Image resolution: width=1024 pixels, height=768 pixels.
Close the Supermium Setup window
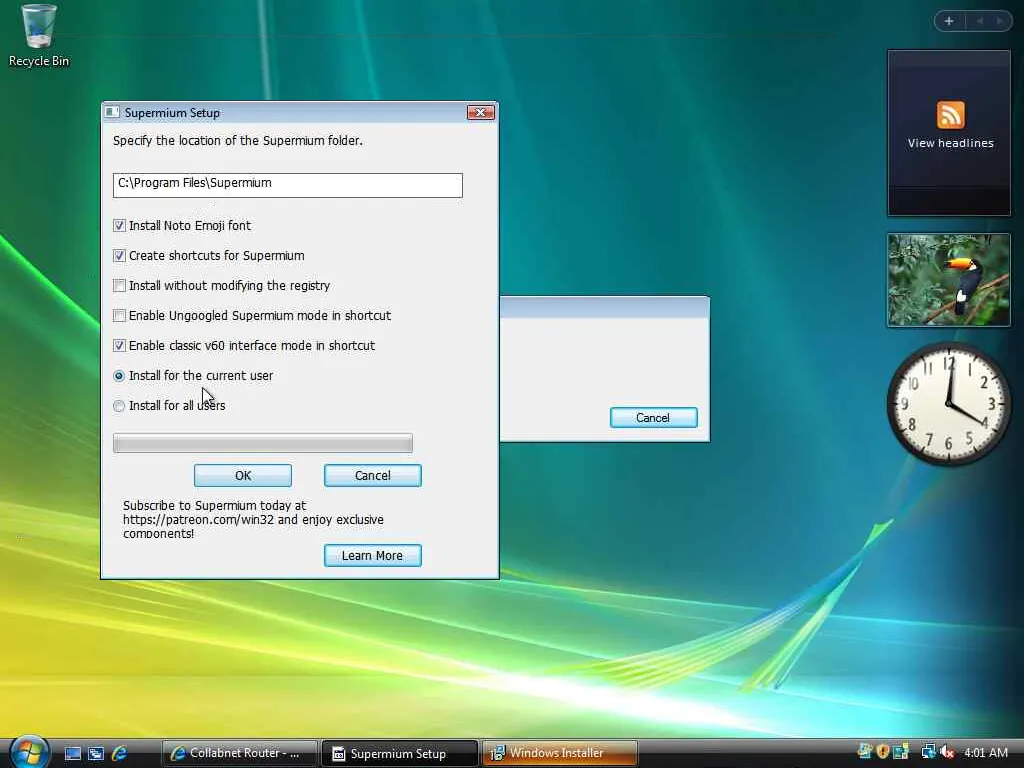coord(481,112)
